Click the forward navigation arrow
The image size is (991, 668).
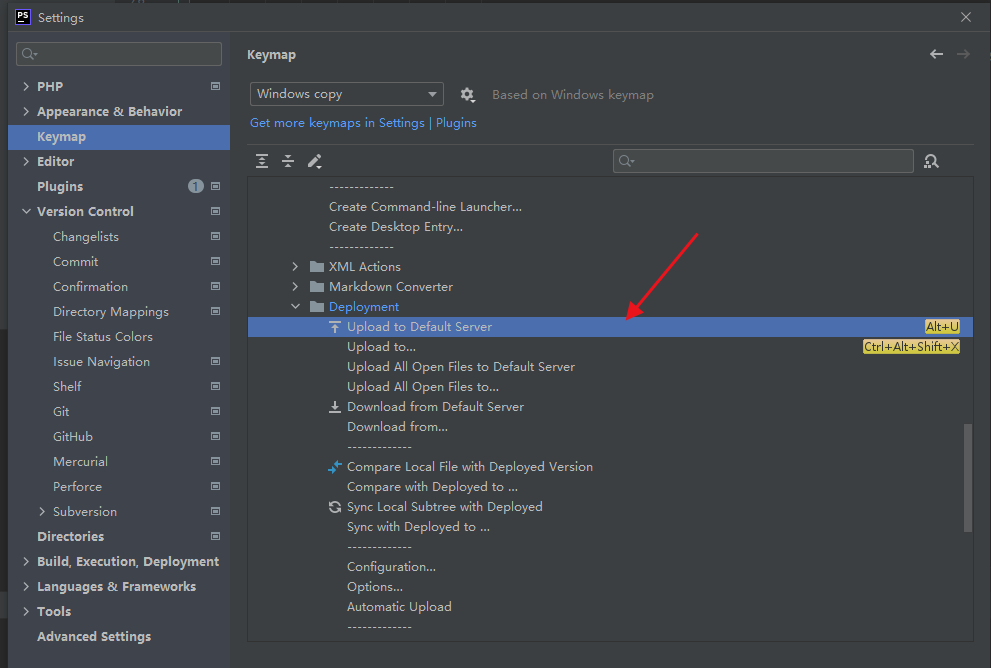pos(963,54)
